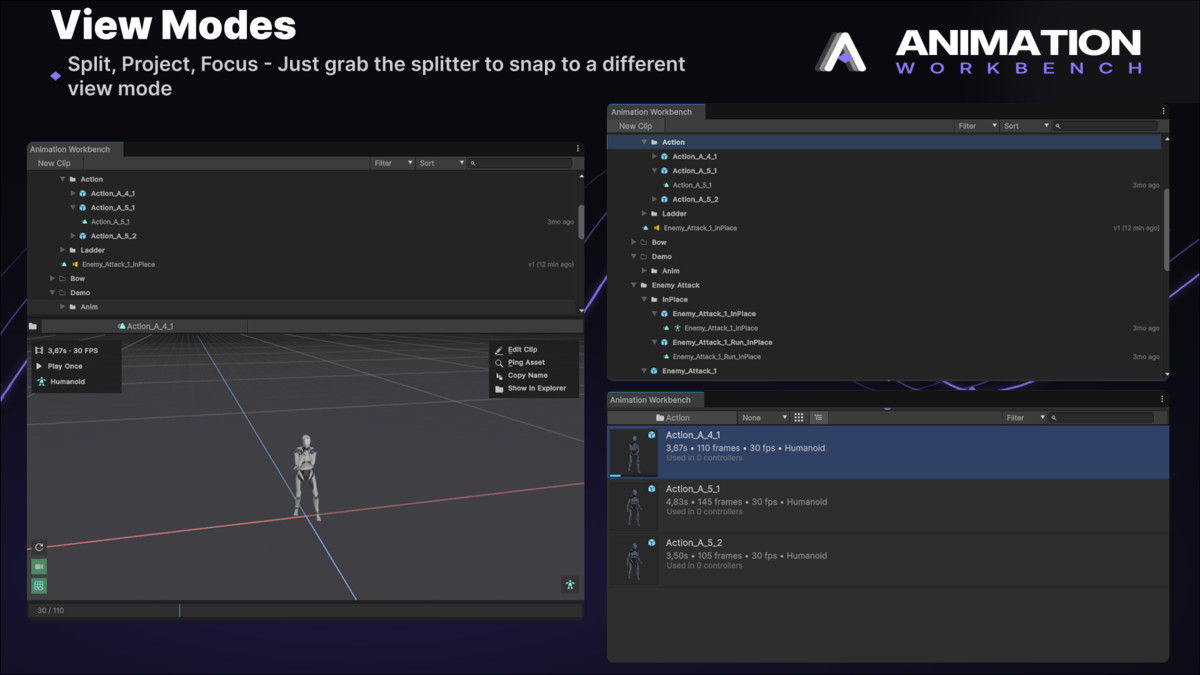Click the Humanoid rig icon in preview info

[x=41, y=382]
